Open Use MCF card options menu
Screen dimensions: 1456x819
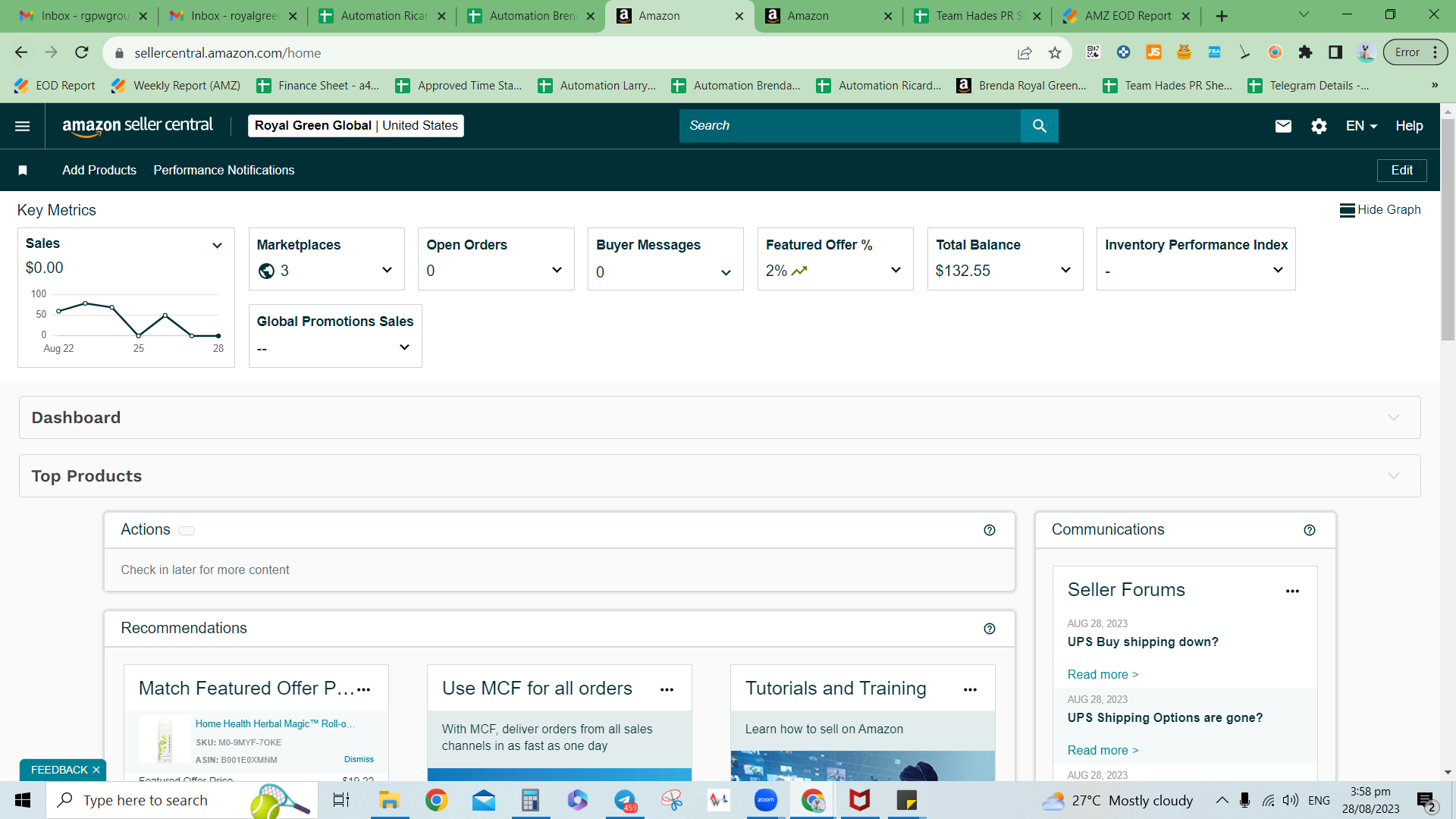(667, 689)
